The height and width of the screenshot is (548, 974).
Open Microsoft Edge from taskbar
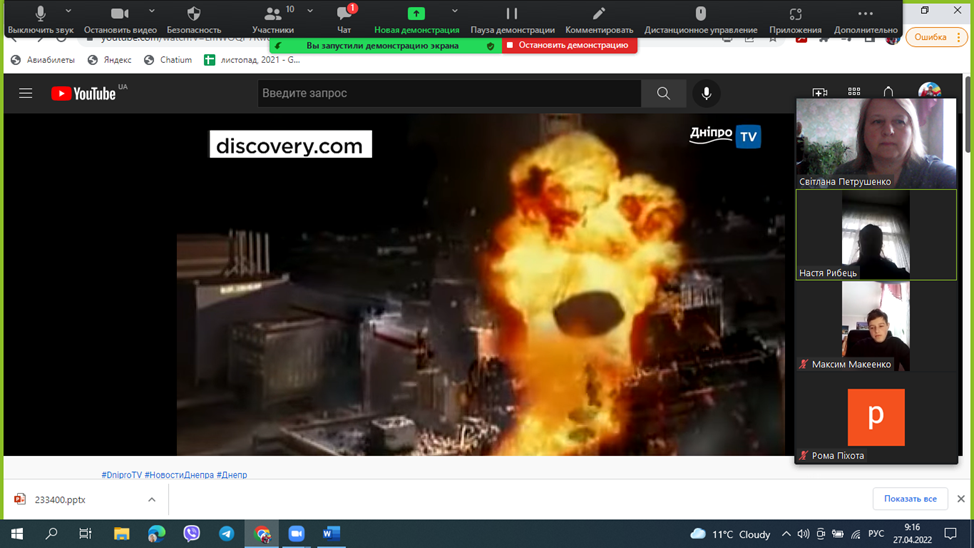tap(157, 534)
